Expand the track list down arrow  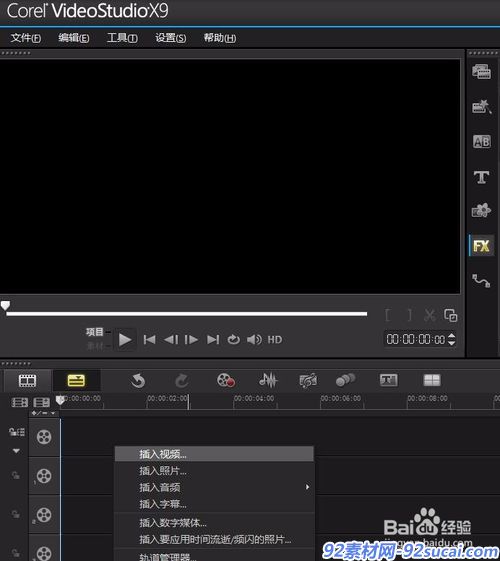(x=16, y=451)
